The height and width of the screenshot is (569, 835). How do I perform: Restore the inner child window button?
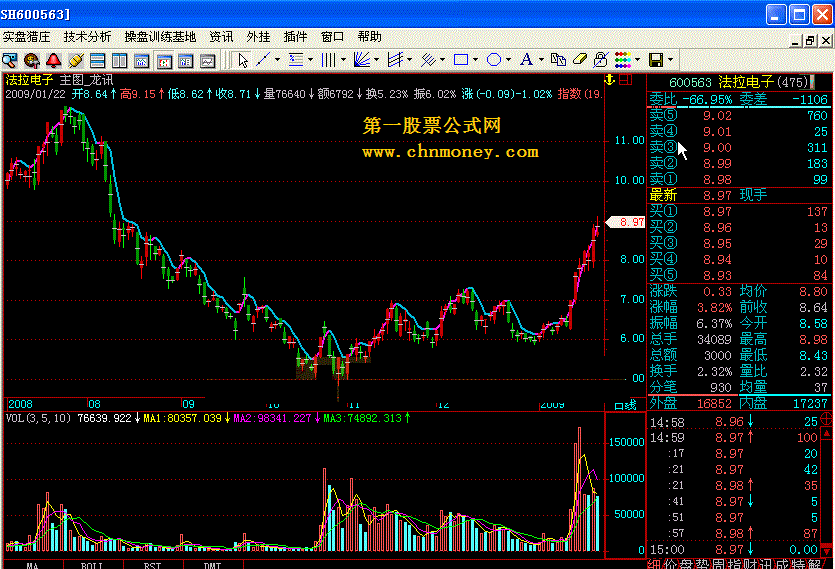[x=809, y=40]
